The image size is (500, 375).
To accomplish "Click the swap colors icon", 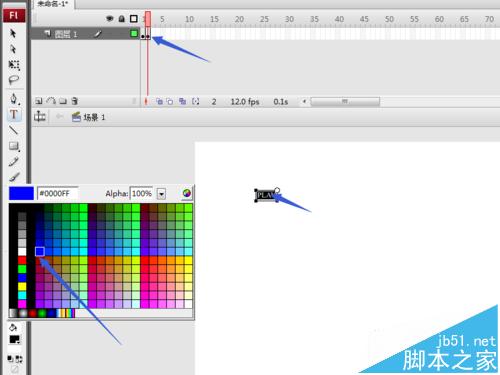I will (x=19, y=359).
